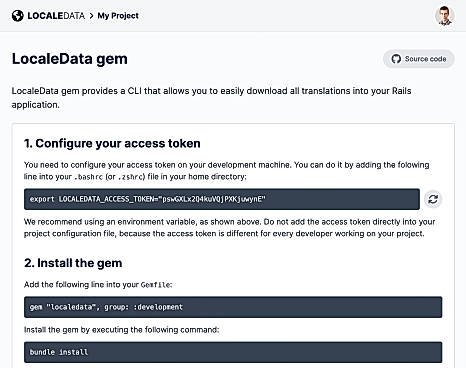Regenerate the access token with refresh icon
Screen dimensions: 466x368
433,199
